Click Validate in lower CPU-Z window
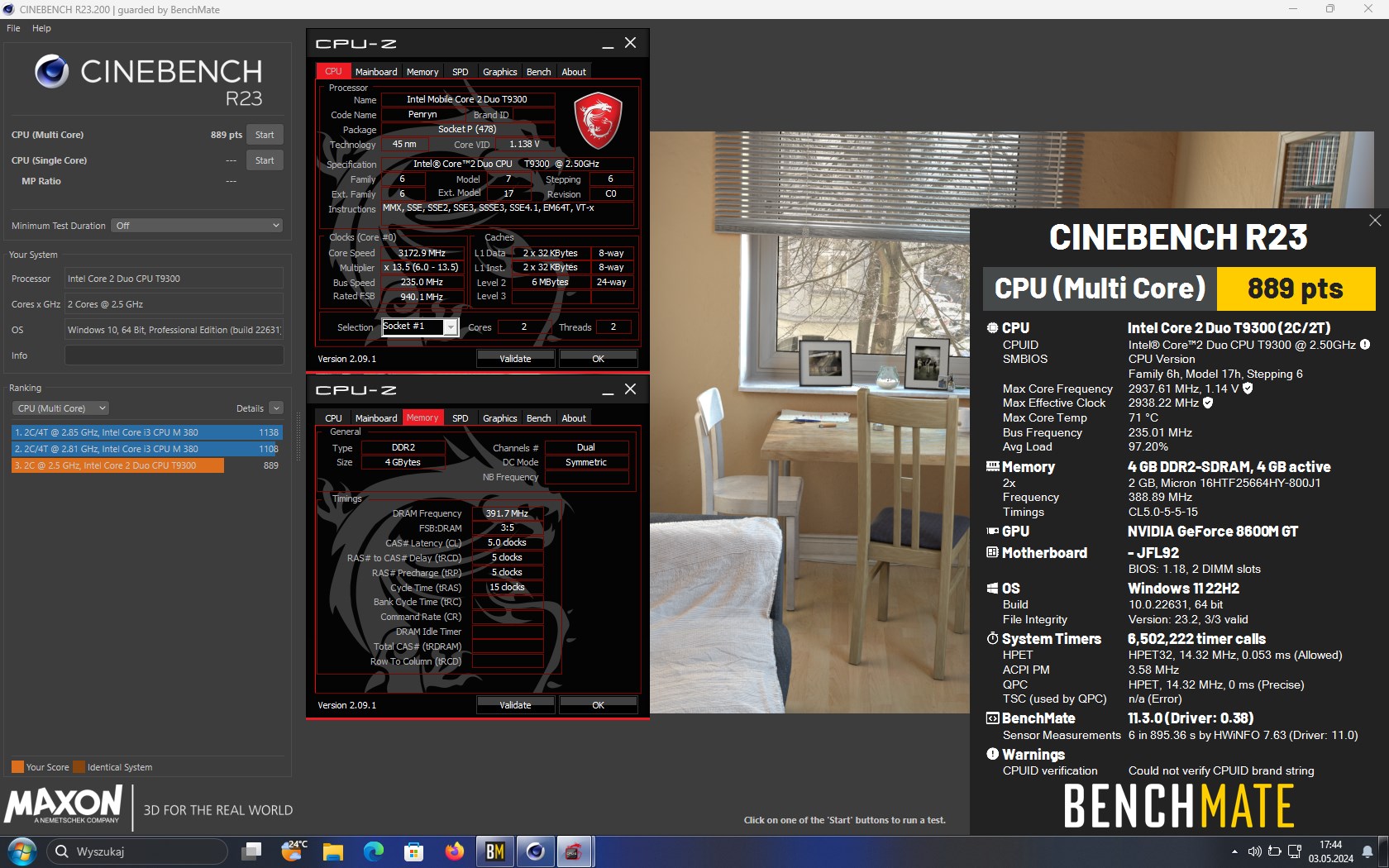 coord(515,705)
